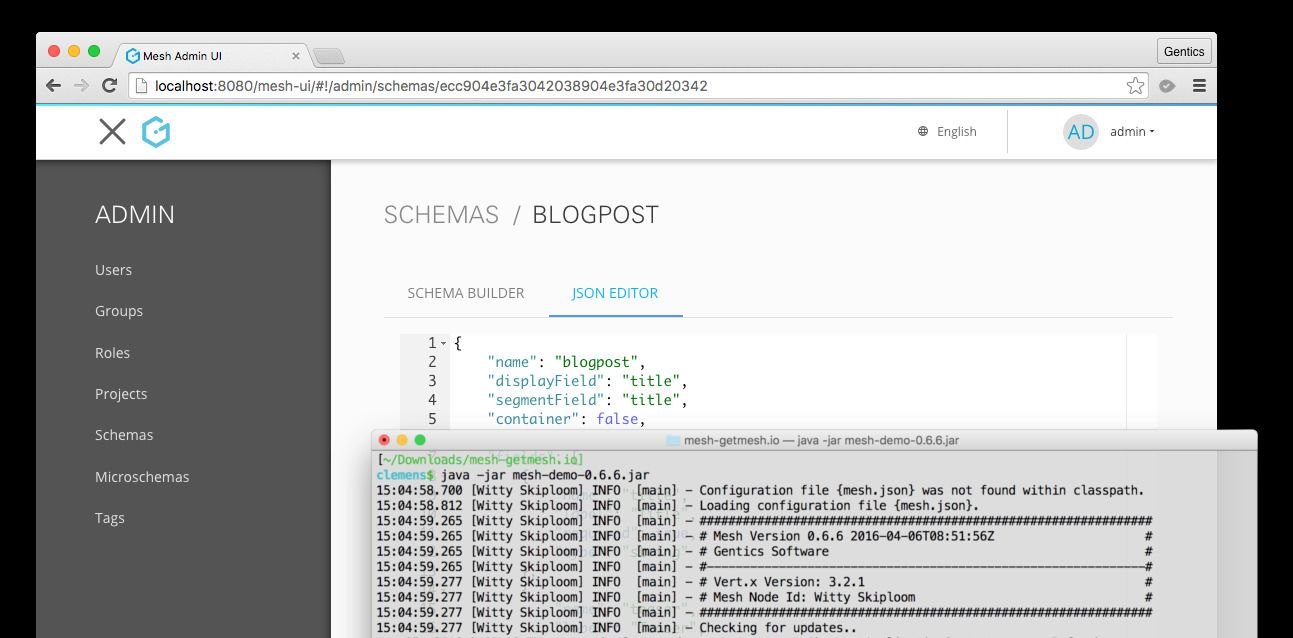Click the X close icon in Mesh header
Screen dimensions: 1293x638
[112, 132]
